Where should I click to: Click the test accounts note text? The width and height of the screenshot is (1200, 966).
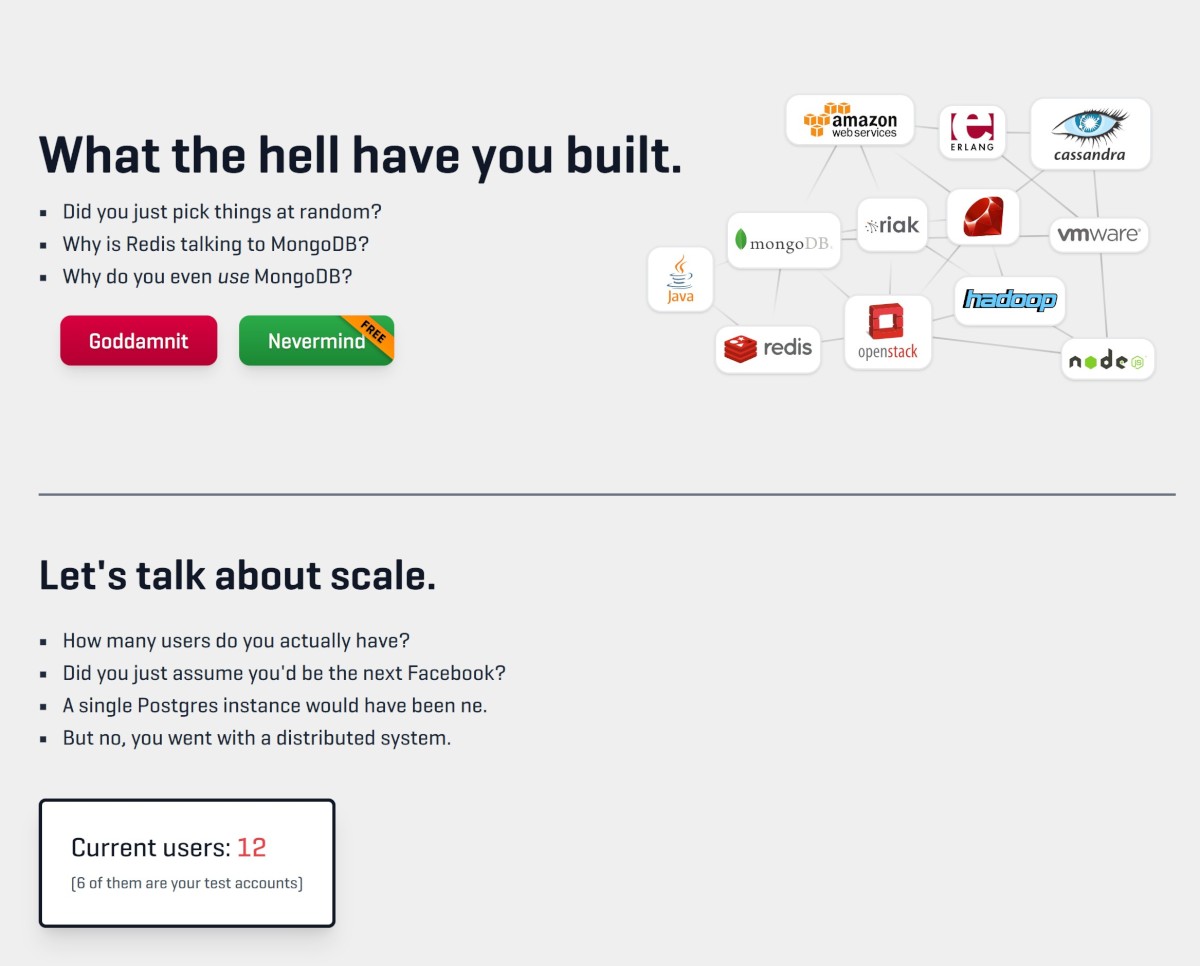pos(187,883)
